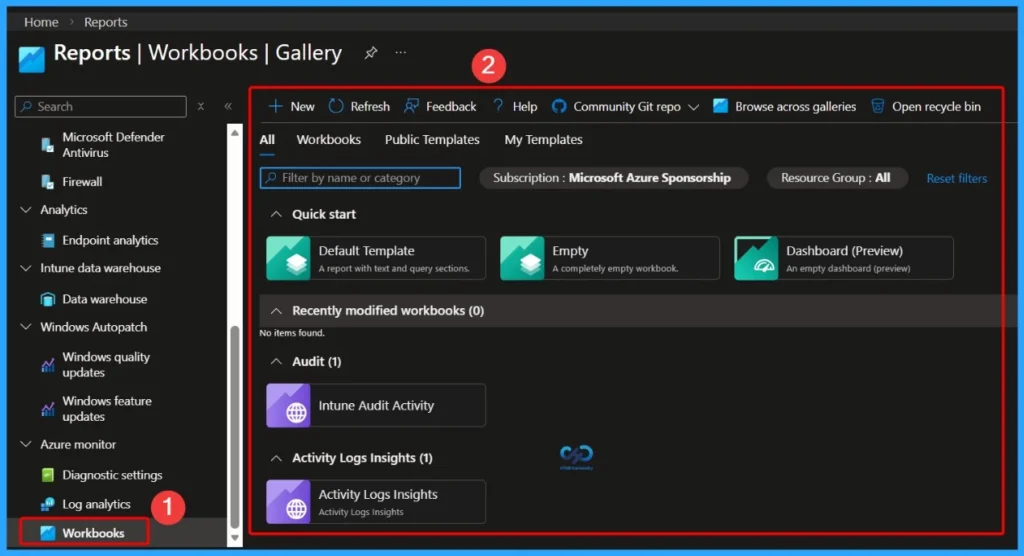This screenshot has width=1024, height=556.
Task: Click the Reports workbook logo icon
Action: (31, 59)
